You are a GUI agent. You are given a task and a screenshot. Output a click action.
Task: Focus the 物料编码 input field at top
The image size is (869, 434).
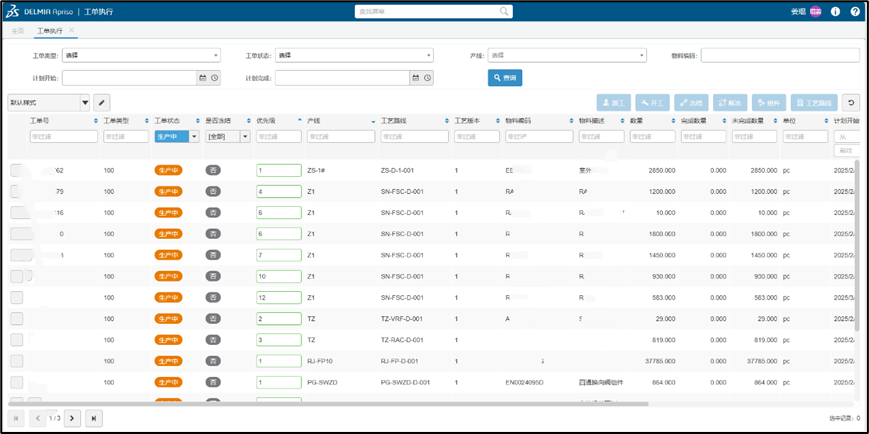780,55
